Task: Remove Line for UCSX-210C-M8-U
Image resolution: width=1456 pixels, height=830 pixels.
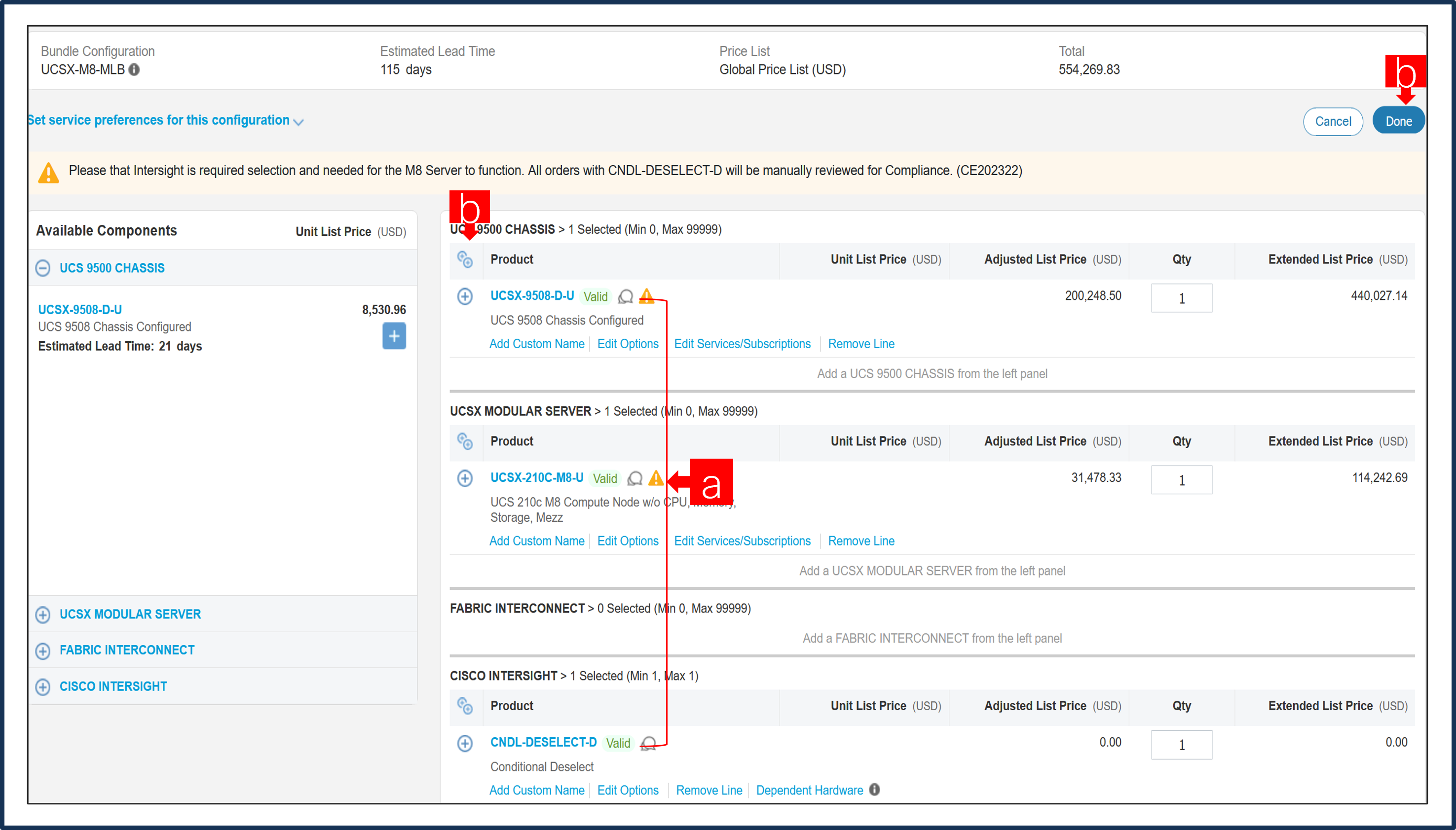Action: (861, 541)
